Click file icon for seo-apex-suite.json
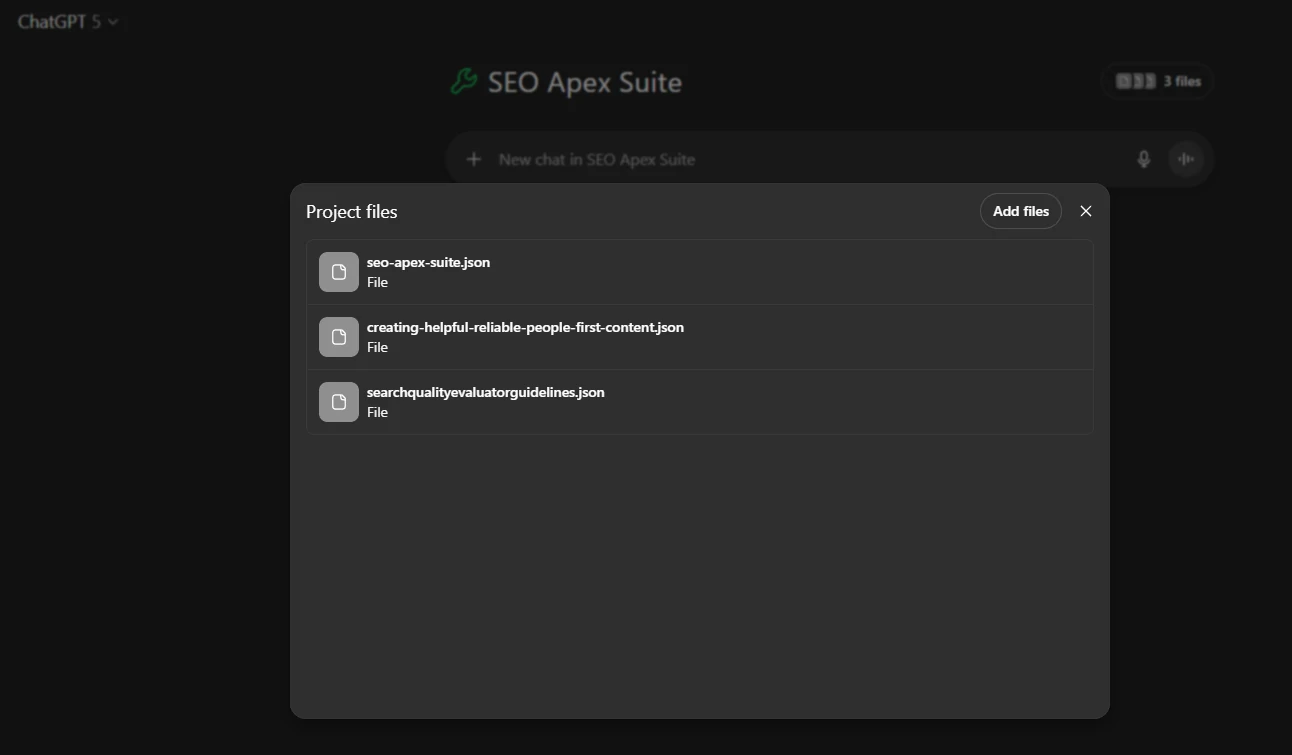The image size is (1292, 755). 339,272
